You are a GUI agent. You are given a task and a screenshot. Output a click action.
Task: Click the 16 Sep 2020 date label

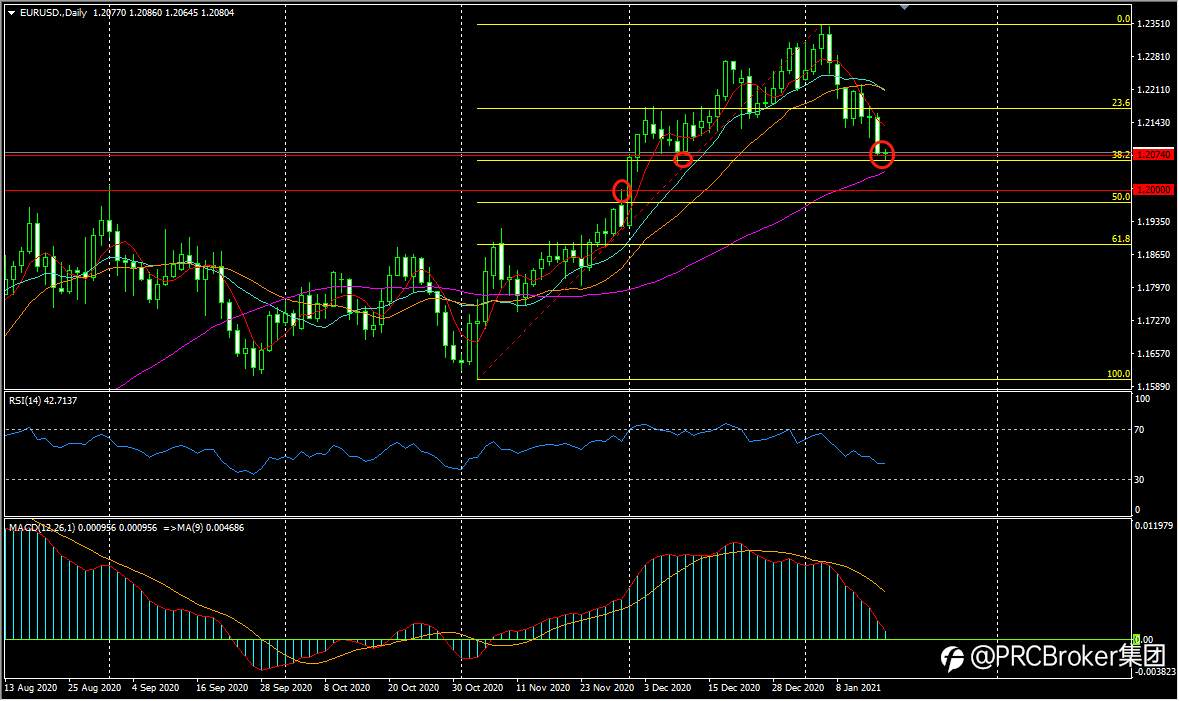click(x=222, y=688)
